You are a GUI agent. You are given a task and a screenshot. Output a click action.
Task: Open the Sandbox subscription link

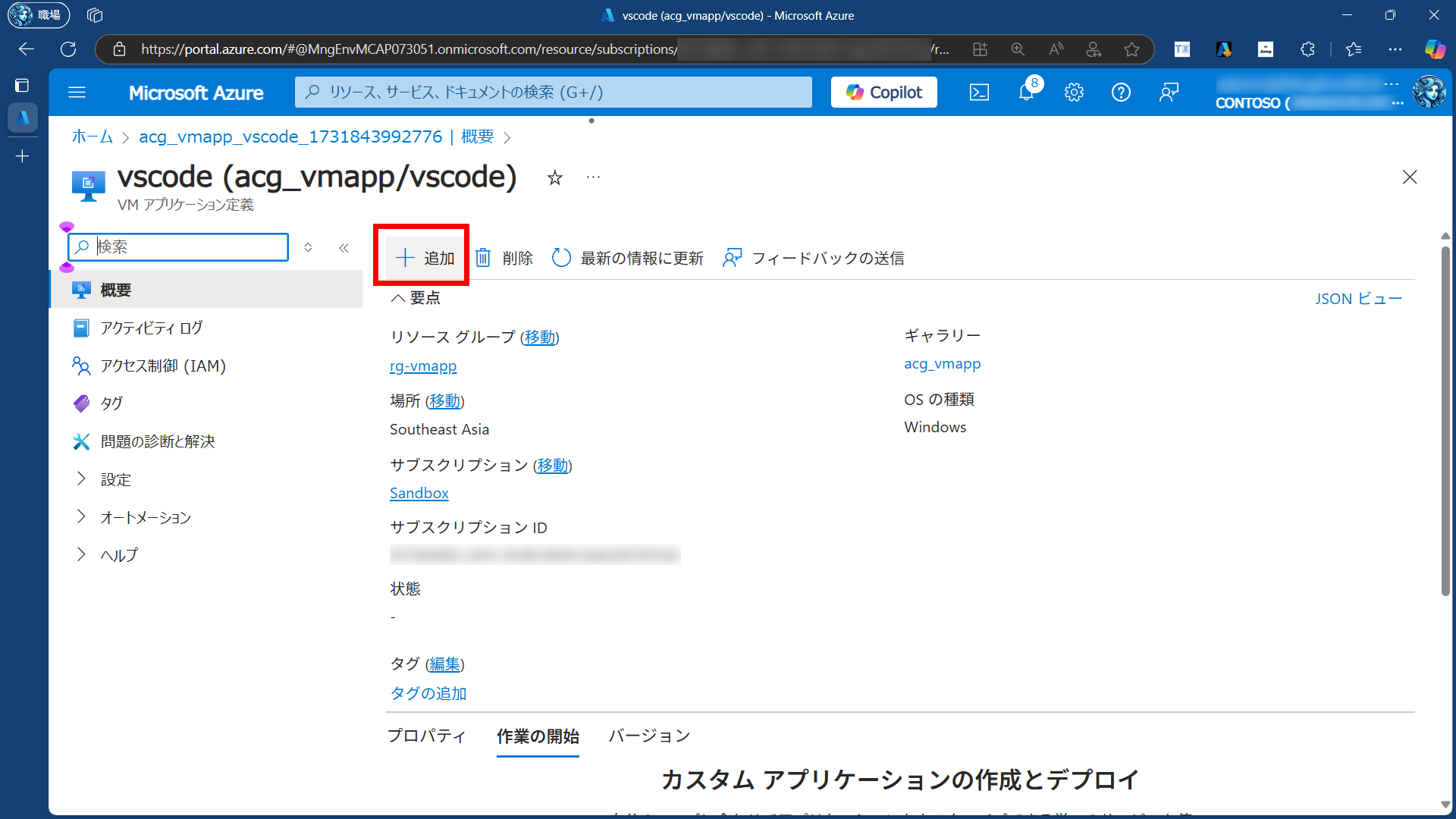(x=419, y=494)
